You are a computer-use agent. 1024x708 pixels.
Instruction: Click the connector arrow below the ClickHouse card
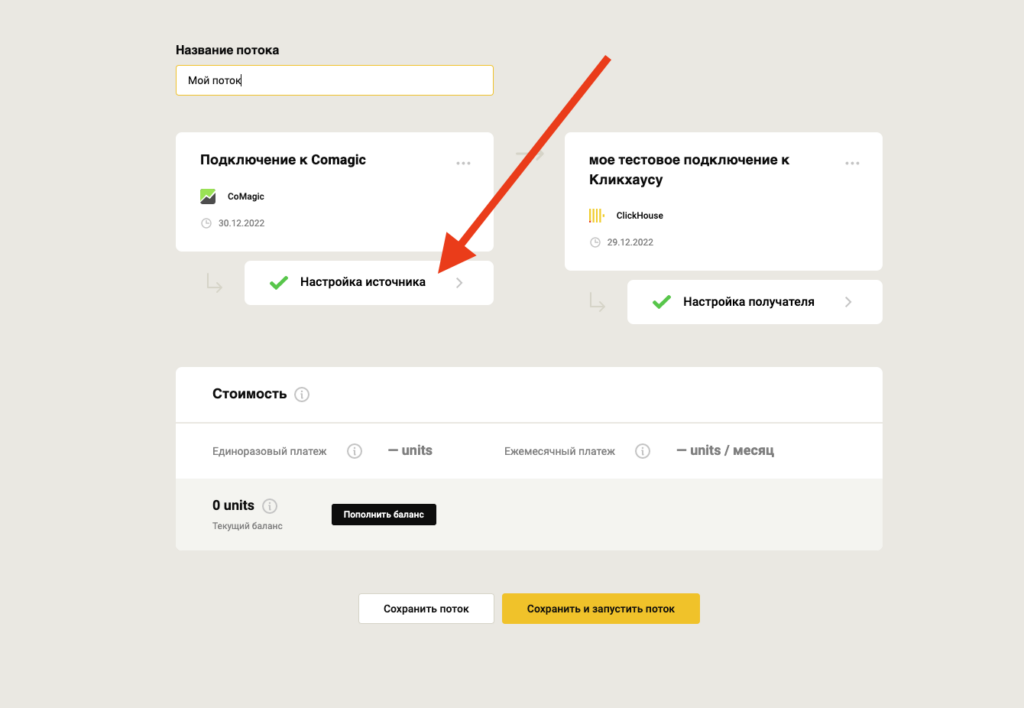click(x=597, y=302)
